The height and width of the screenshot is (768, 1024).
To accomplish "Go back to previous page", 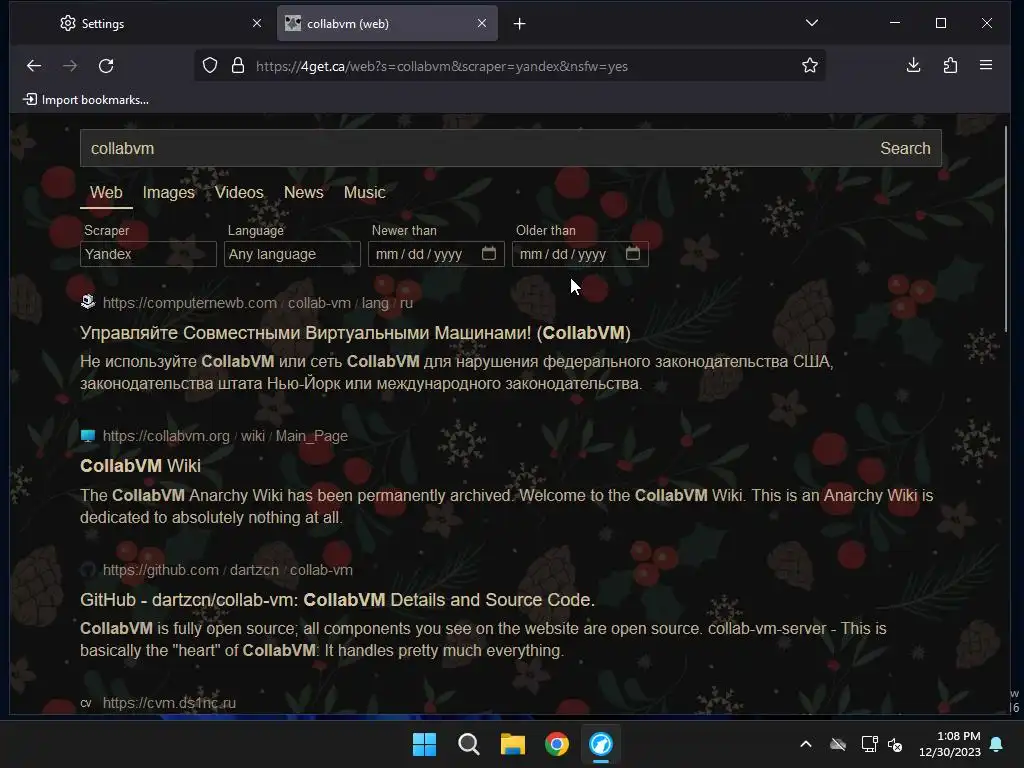I will click(34, 66).
